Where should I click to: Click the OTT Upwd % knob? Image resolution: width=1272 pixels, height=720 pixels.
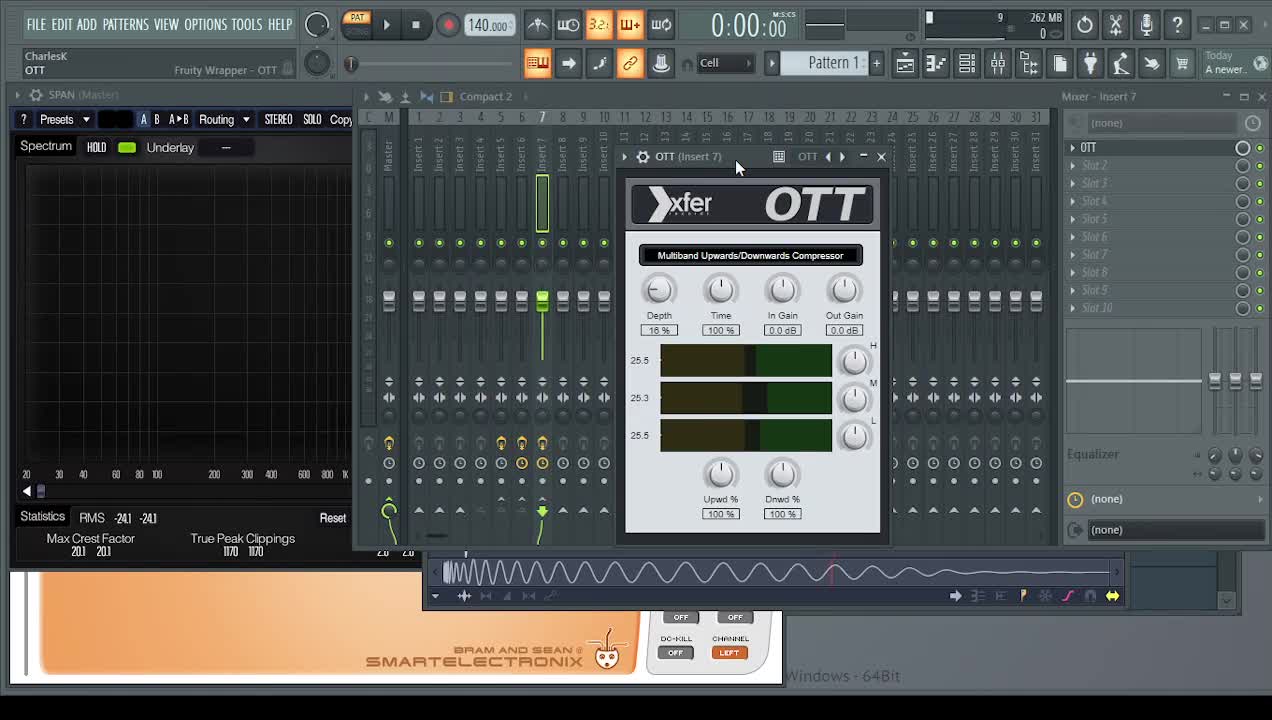pyautogui.click(x=721, y=474)
